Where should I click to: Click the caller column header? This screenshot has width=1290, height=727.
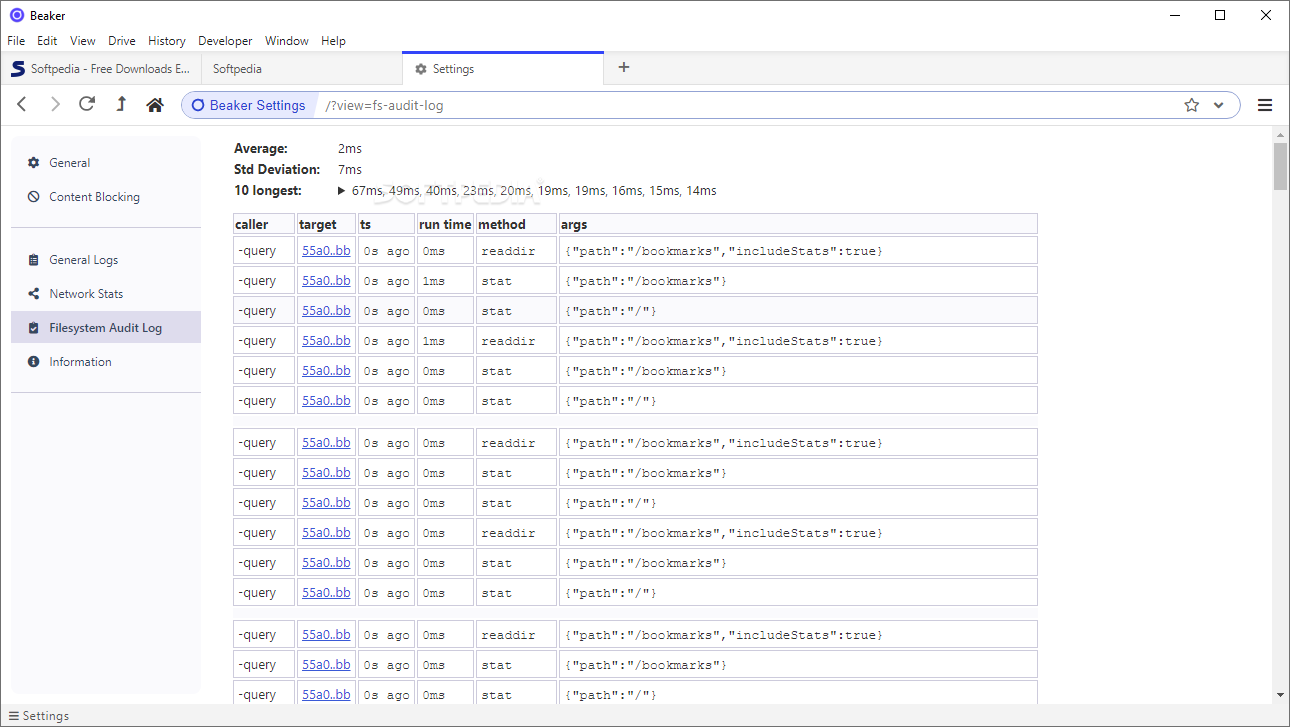pos(264,224)
